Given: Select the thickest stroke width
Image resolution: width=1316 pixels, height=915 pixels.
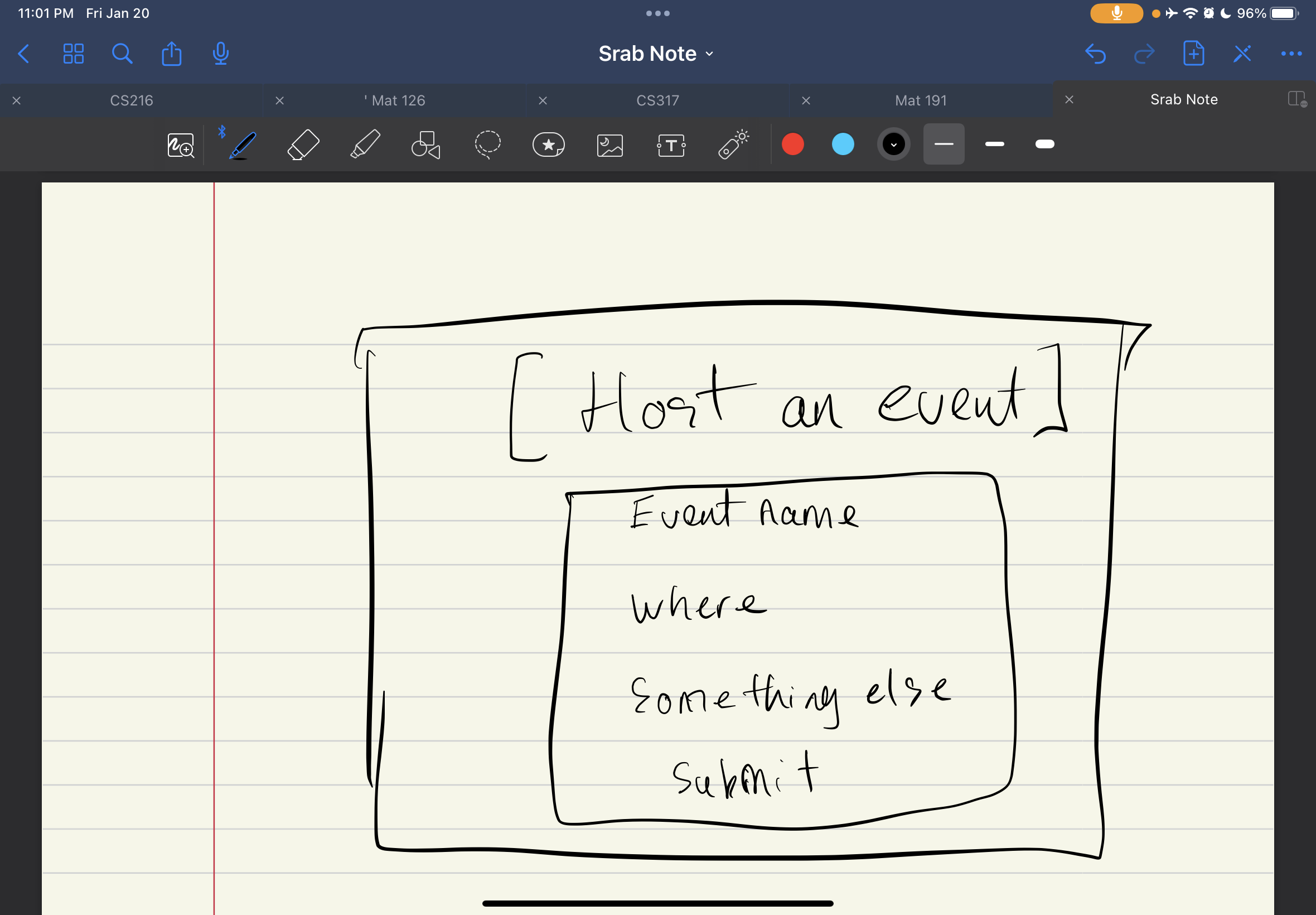Looking at the screenshot, I should [x=1044, y=144].
